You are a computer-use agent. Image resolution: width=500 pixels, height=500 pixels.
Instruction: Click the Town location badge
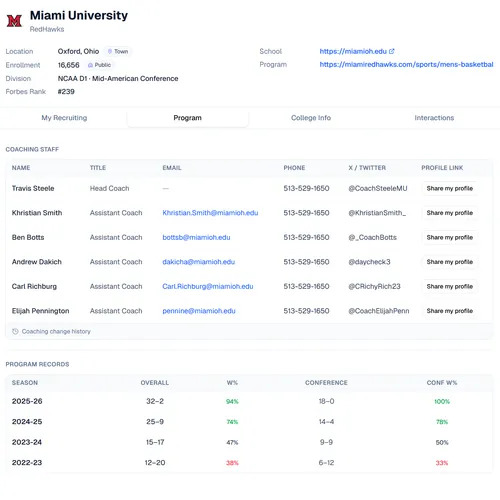coord(118,51)
